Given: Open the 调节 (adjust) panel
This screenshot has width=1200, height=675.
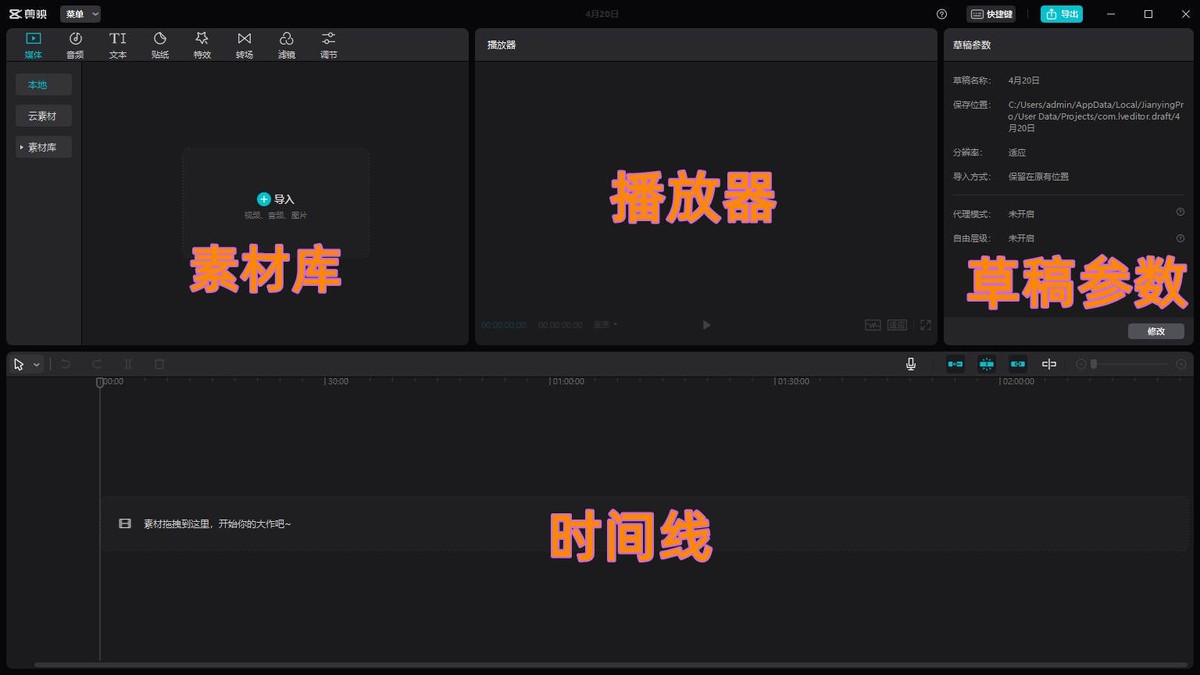Looking at the screenshot, I should click(x=328, y=44).
